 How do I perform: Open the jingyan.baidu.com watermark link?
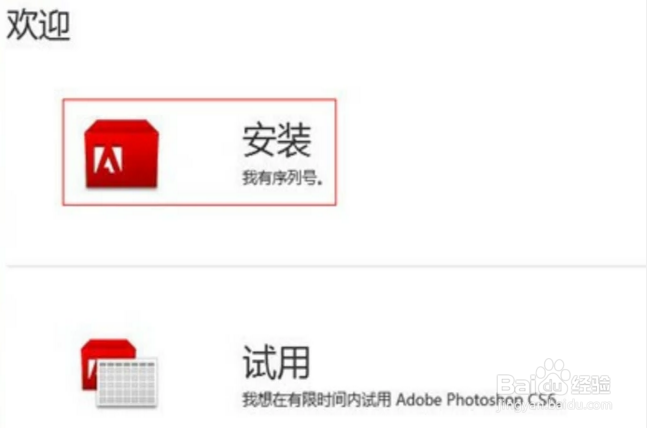[554, 405]
